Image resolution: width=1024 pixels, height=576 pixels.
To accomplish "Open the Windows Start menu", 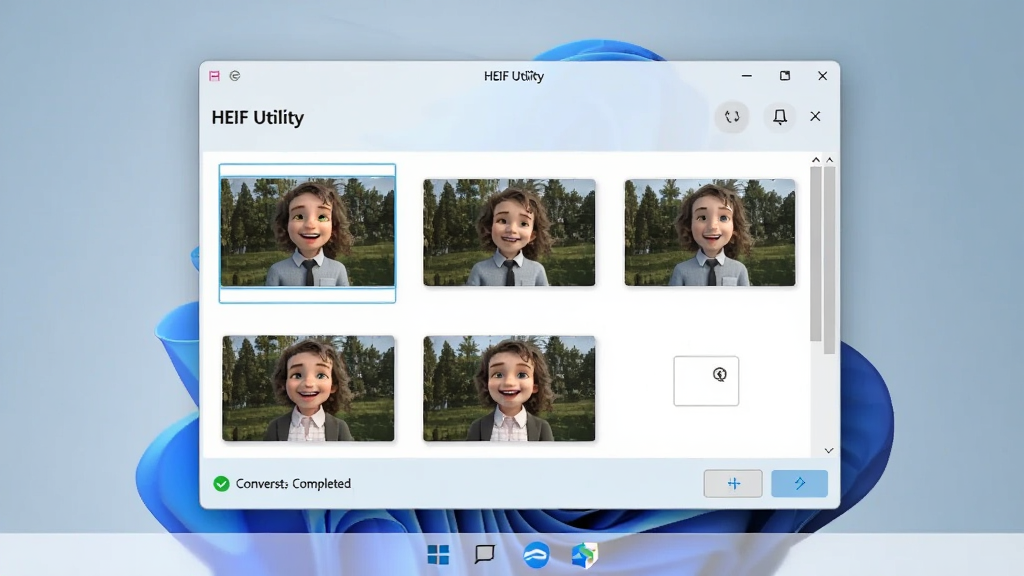I will tap(438, 555).
